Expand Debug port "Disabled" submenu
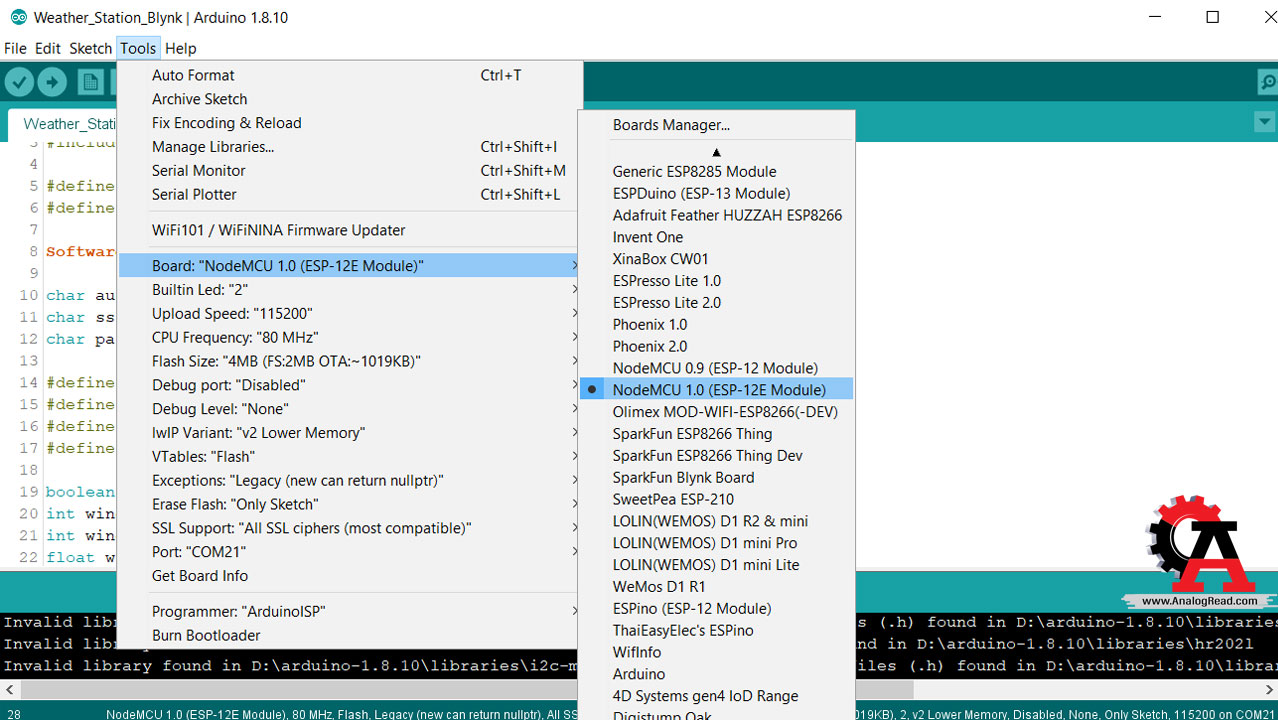 574,385
